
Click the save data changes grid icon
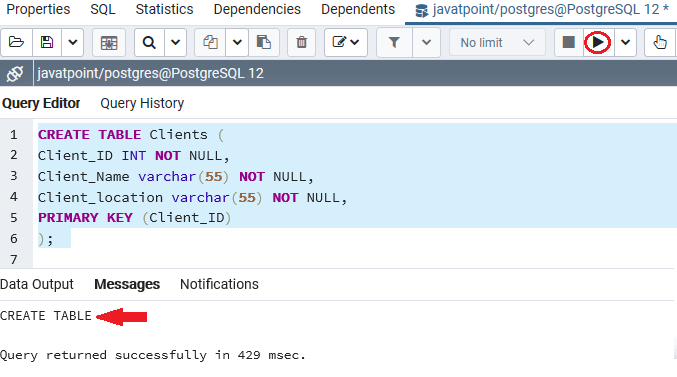109,42
